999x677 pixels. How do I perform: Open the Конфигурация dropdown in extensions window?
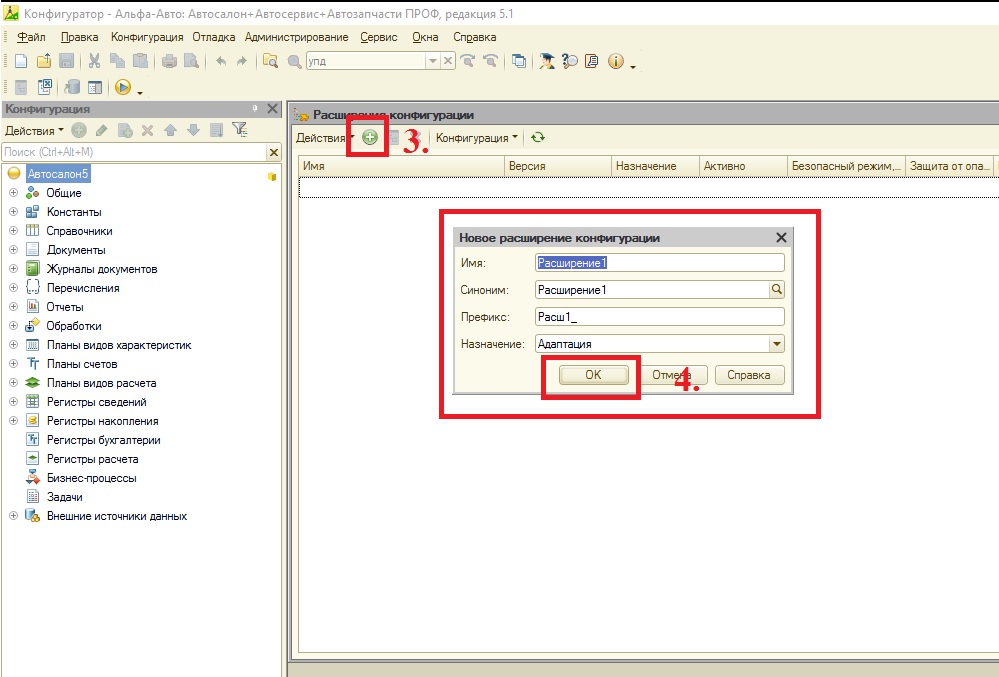pyautogui.click(x=476, y=138)
